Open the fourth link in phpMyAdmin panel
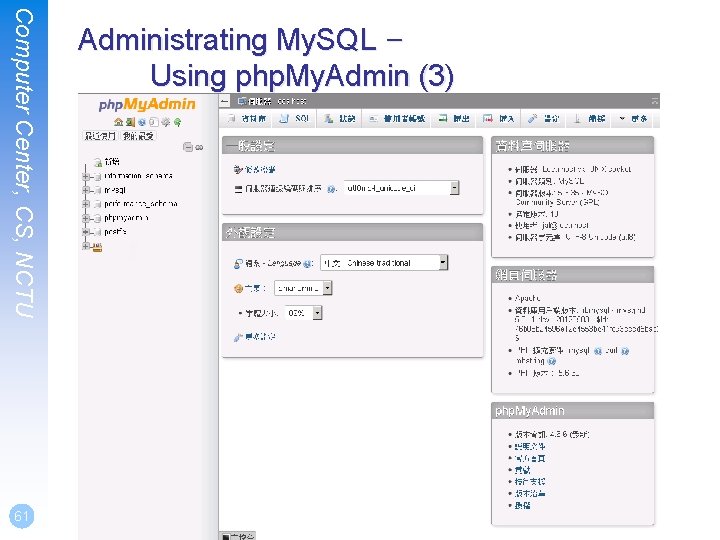 point(523,470)
